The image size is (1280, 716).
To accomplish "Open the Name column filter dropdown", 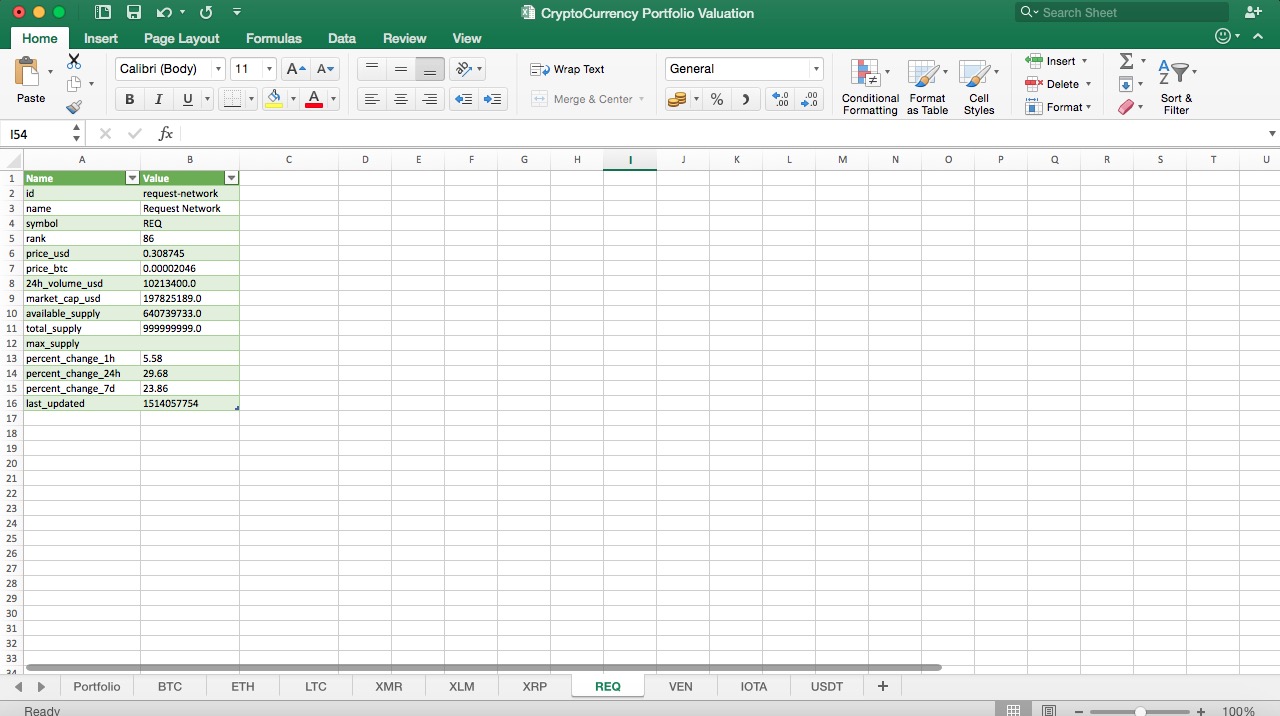I will click(132, 177).
